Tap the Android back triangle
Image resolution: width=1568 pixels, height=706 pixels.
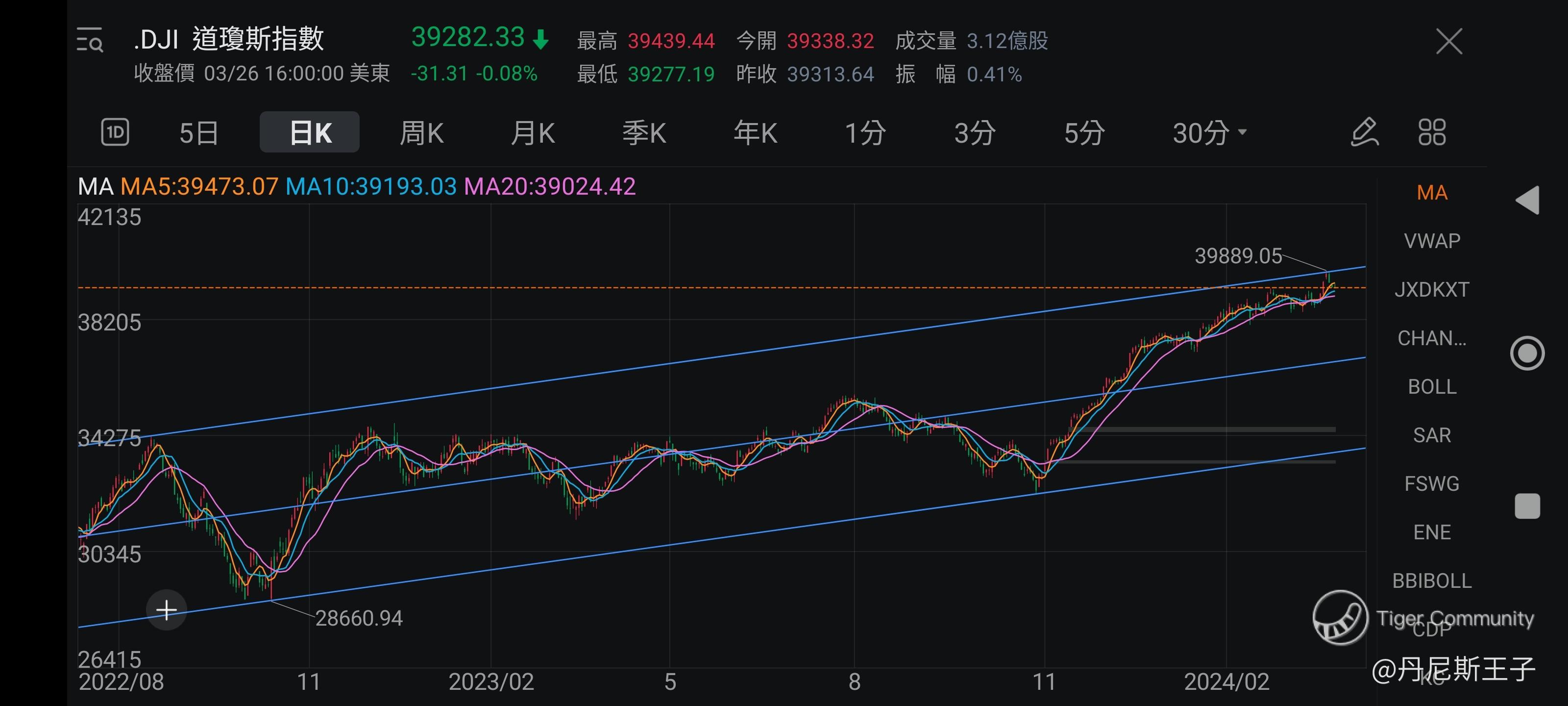(x=1527, y=201)
